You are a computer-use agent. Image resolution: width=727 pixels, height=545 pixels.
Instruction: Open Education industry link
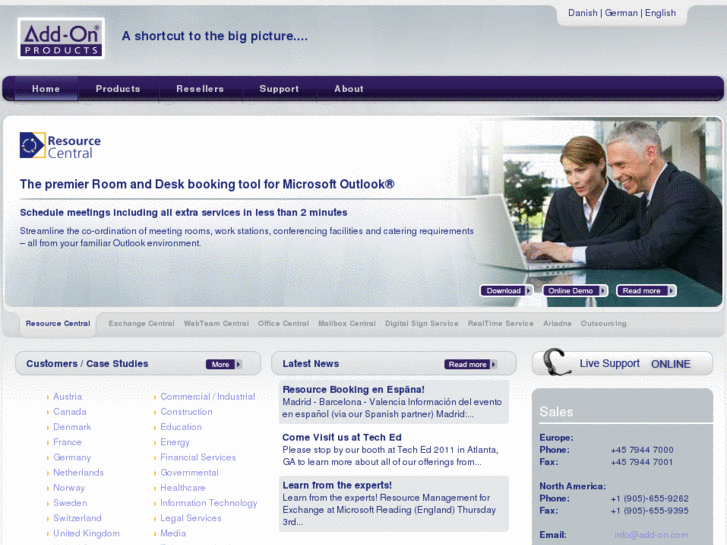pos(181,427)
